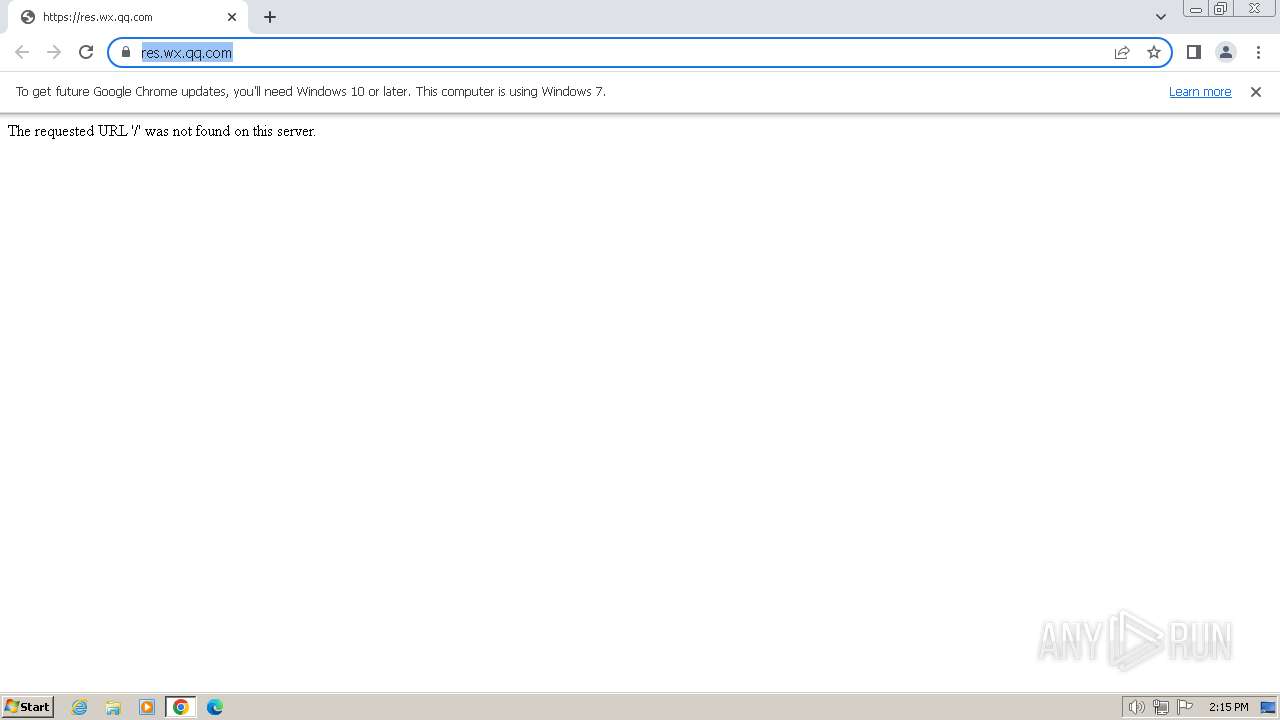The width and height of the screenshot is (1280, 720).
Task: Click the browser back arrow
Action: tap(22, 52)
